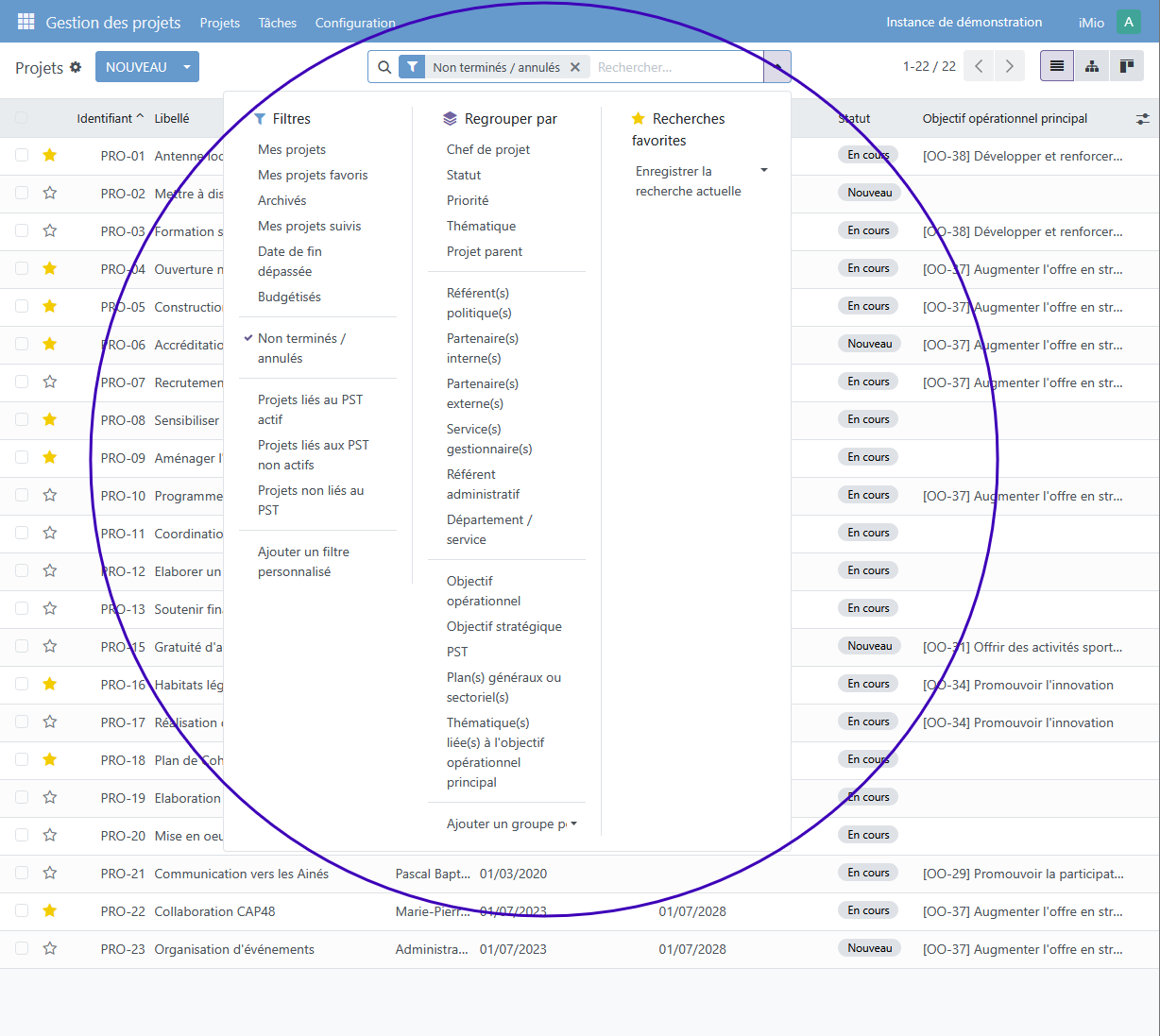Remove the 'Non terminés / annulés' filter tag
Viewport: 1160px width, 1036px height.
click(x=575, y=67)
